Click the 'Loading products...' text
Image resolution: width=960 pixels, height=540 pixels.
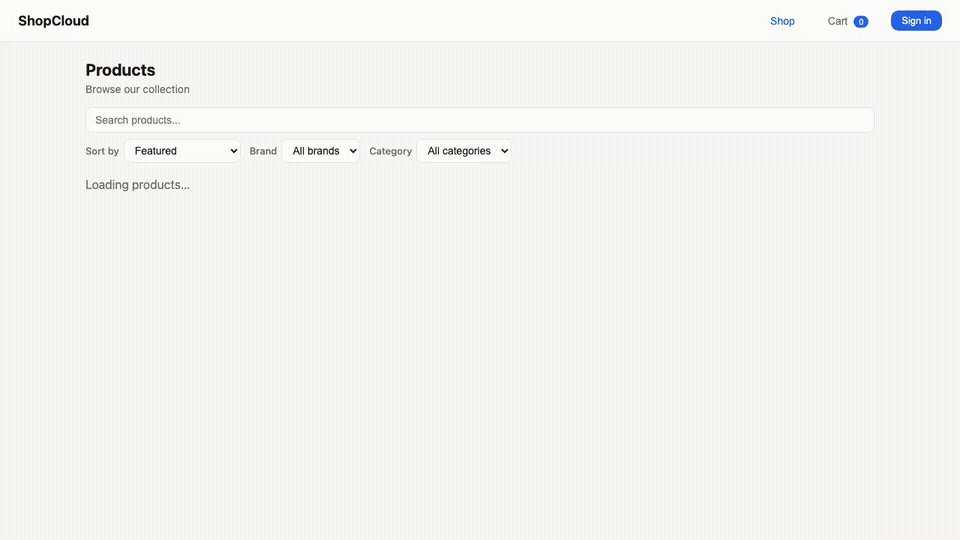point(137,185)
